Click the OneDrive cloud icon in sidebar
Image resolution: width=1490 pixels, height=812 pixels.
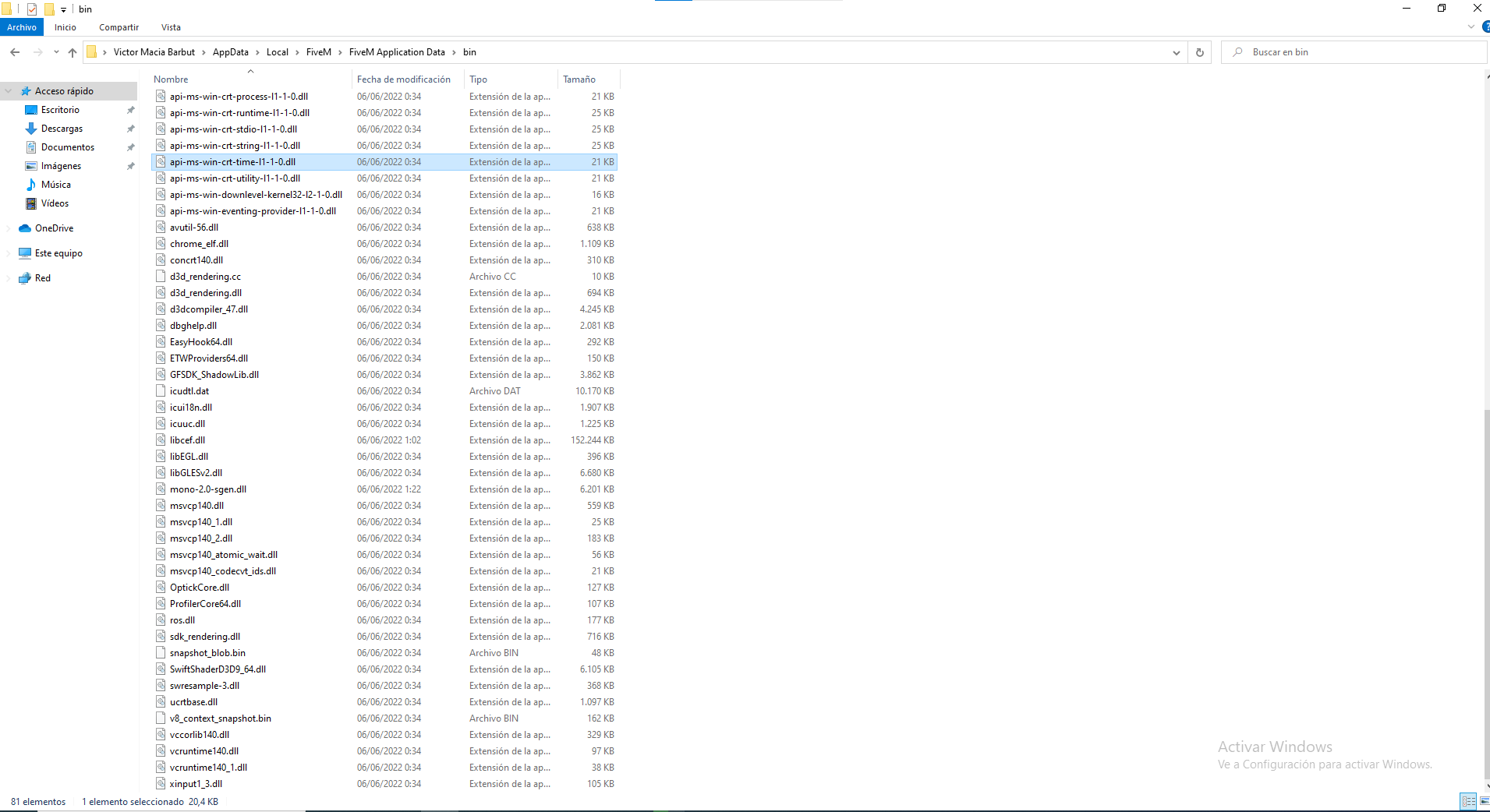(25, 228)
